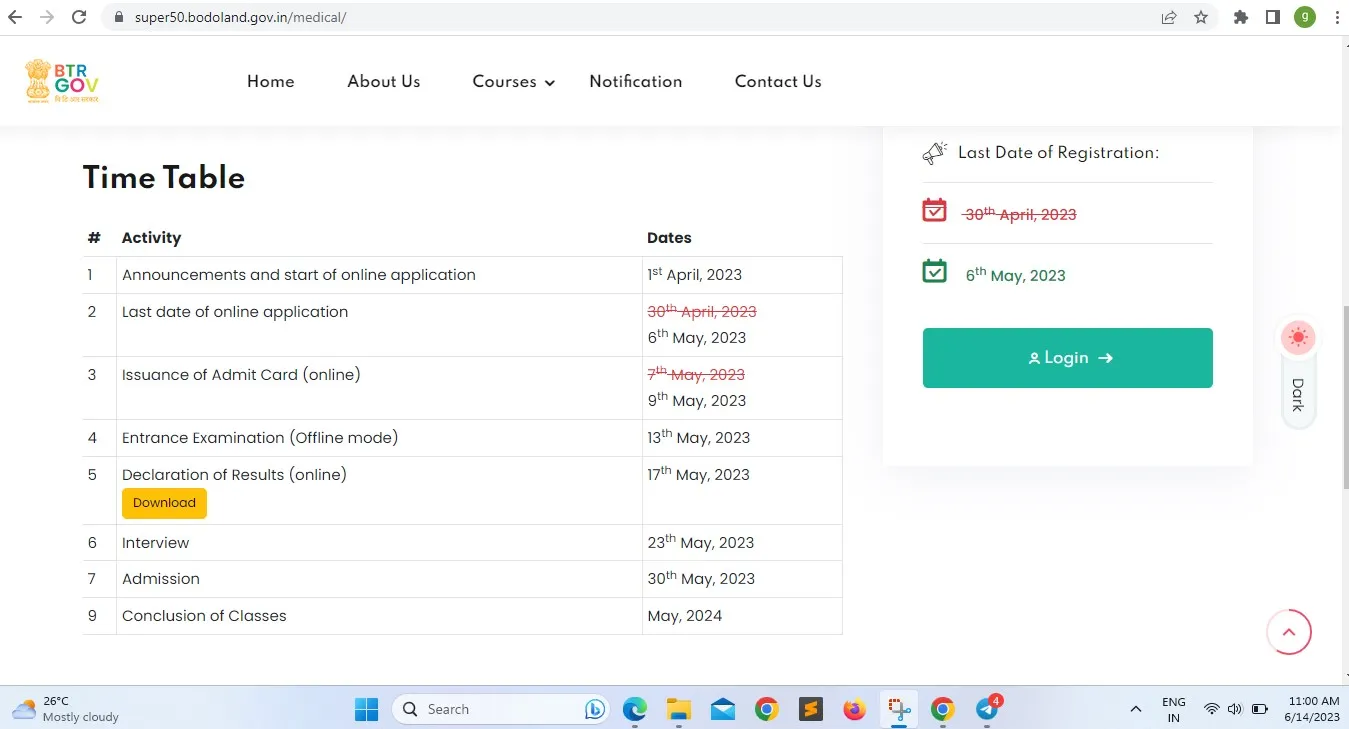Viewport: 1349px width, 729px height.
Task: Open the Telegram app in taskbar
Action: point(988,709)
